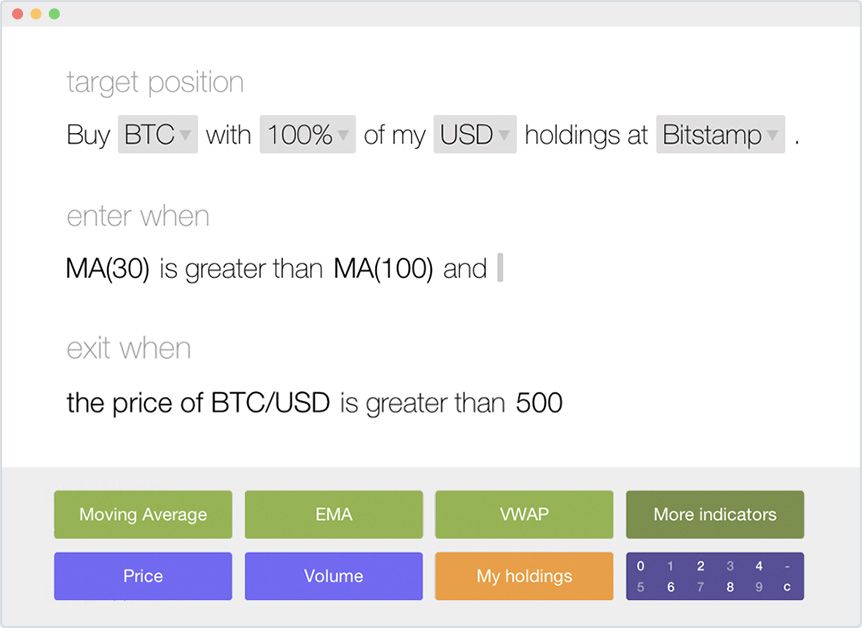
Task: Place the cursor after "and" in the enter condition
Action: 500,268
